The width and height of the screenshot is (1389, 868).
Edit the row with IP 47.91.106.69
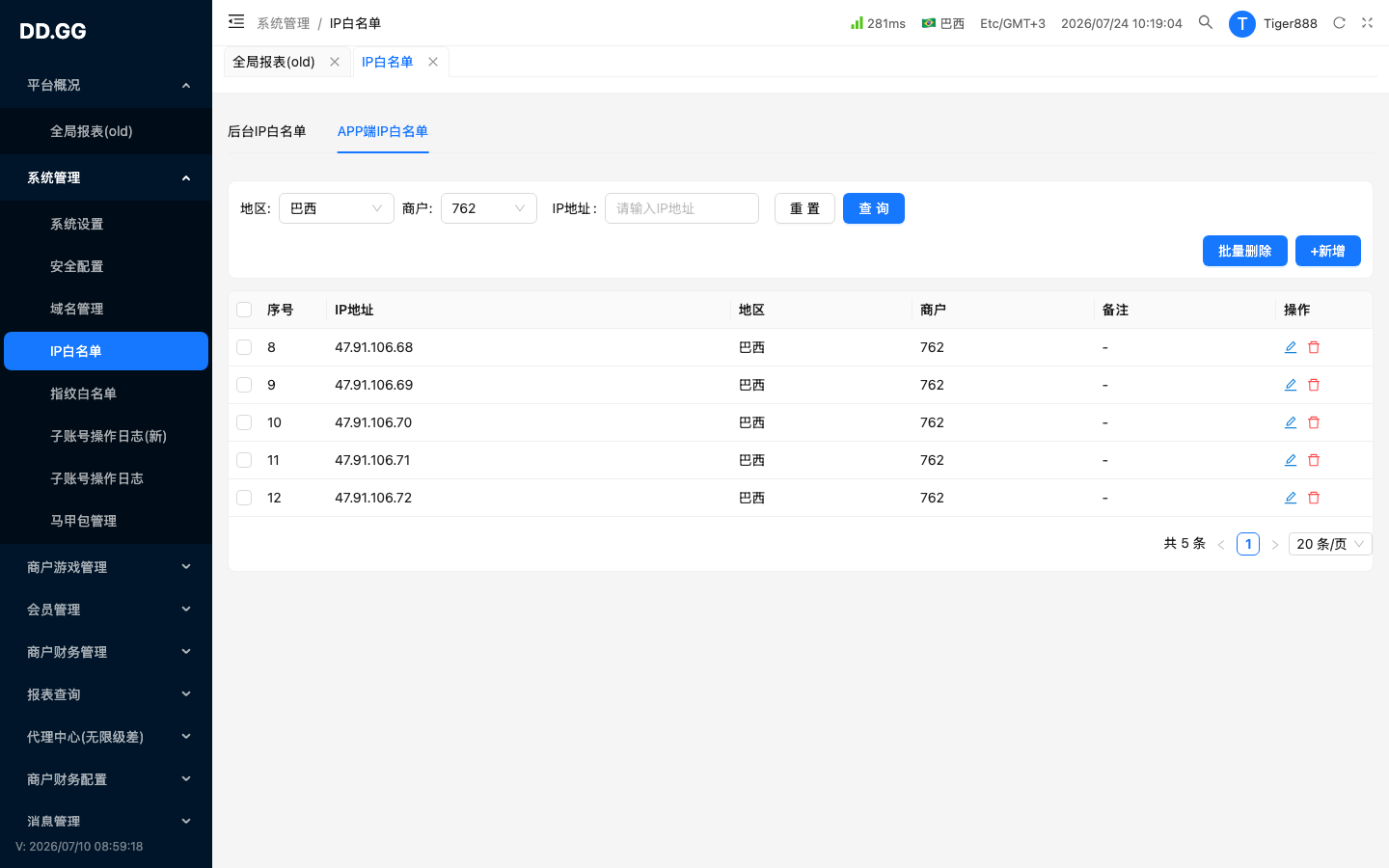1291,385
